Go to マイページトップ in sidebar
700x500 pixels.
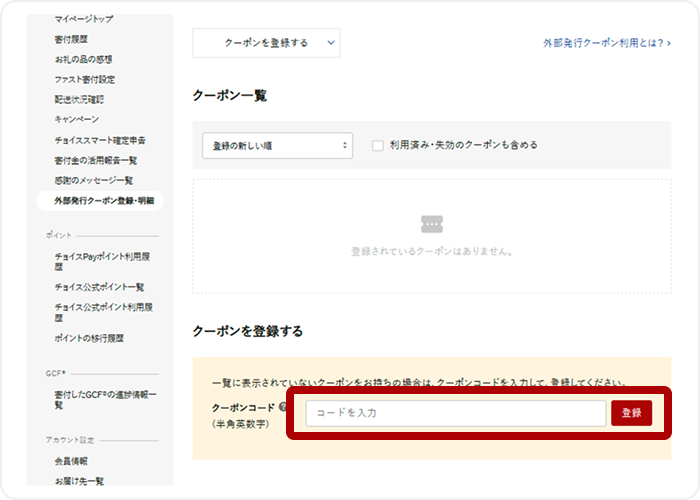[x=84, y=19]
